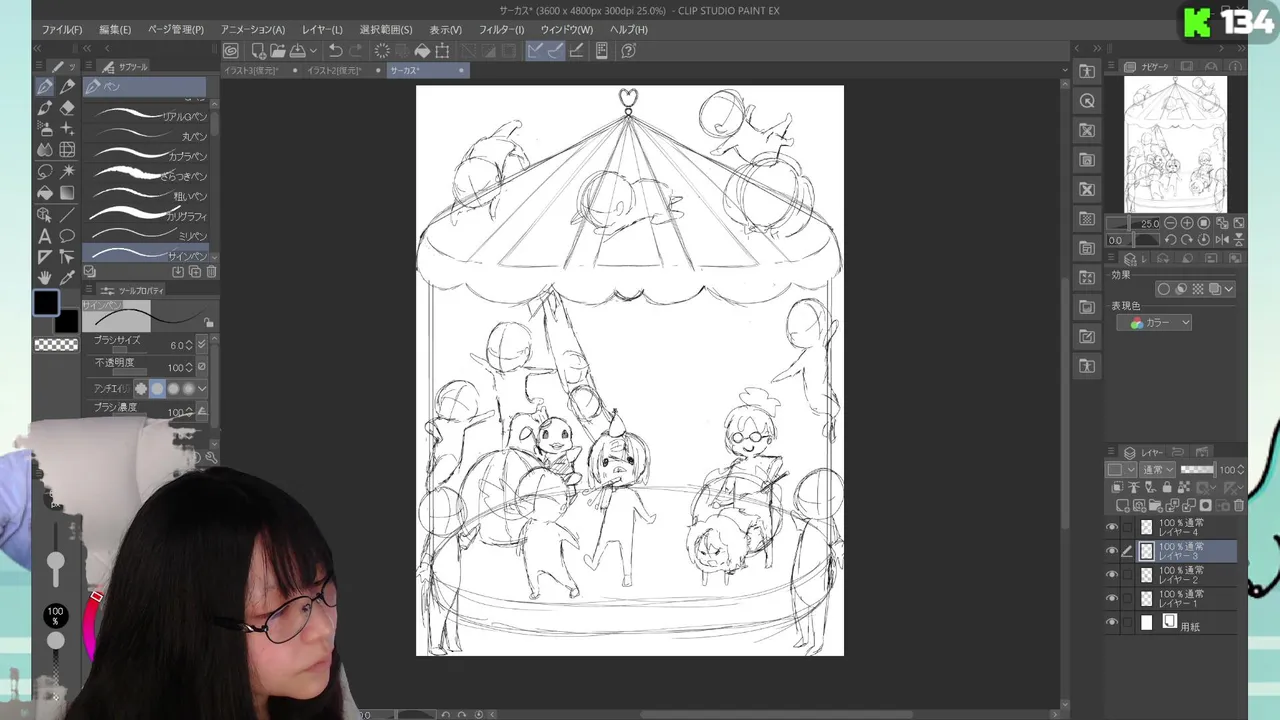Open the レイヤー(L) menu
This screenshot has height=720, width=1280.
(322, 30)
